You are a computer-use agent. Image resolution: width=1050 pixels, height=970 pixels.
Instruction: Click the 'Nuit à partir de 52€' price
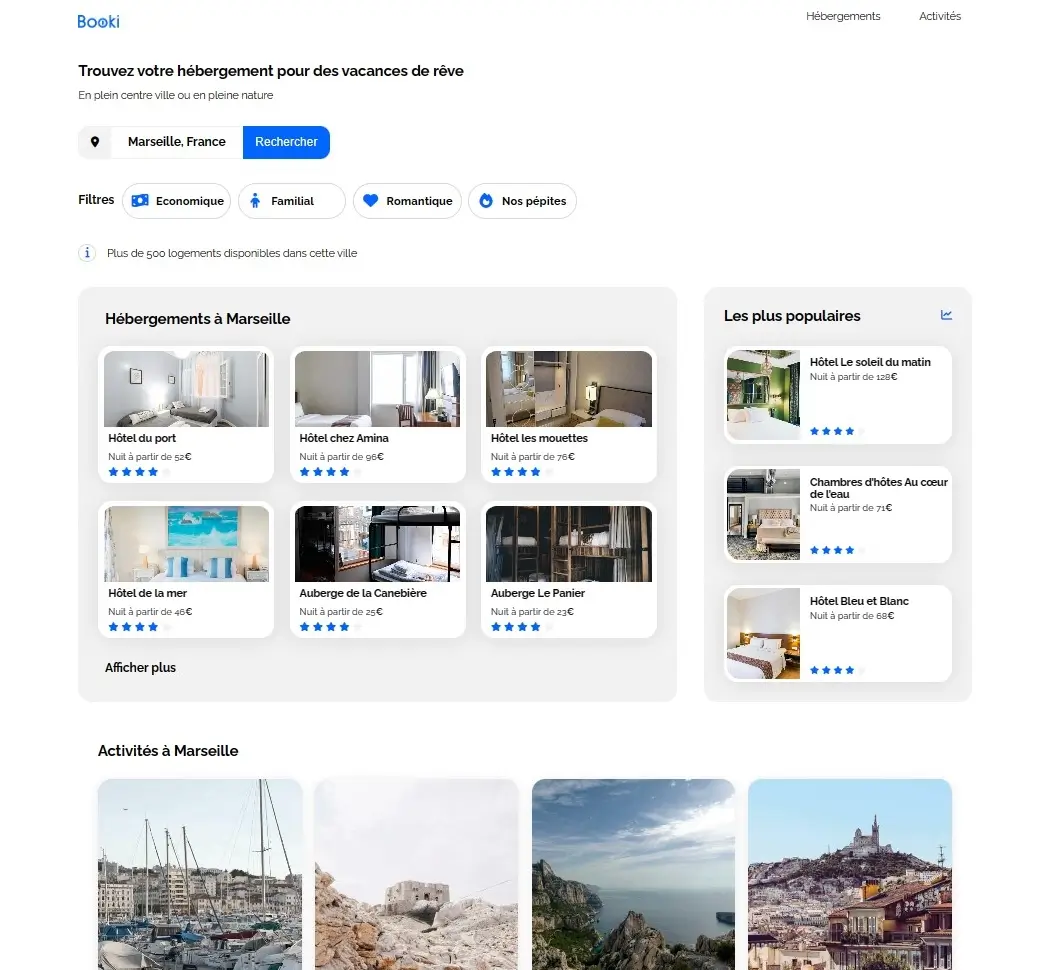pyautogui.click(x=150, y=457)
